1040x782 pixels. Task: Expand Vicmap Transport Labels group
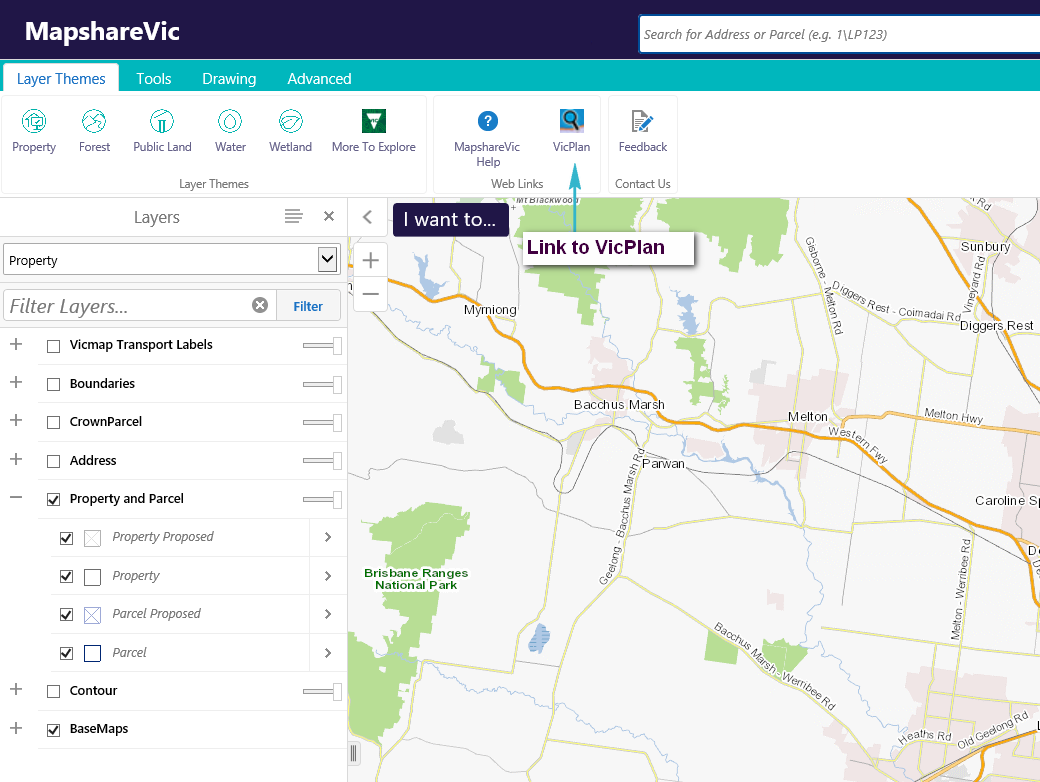(16, 344)
